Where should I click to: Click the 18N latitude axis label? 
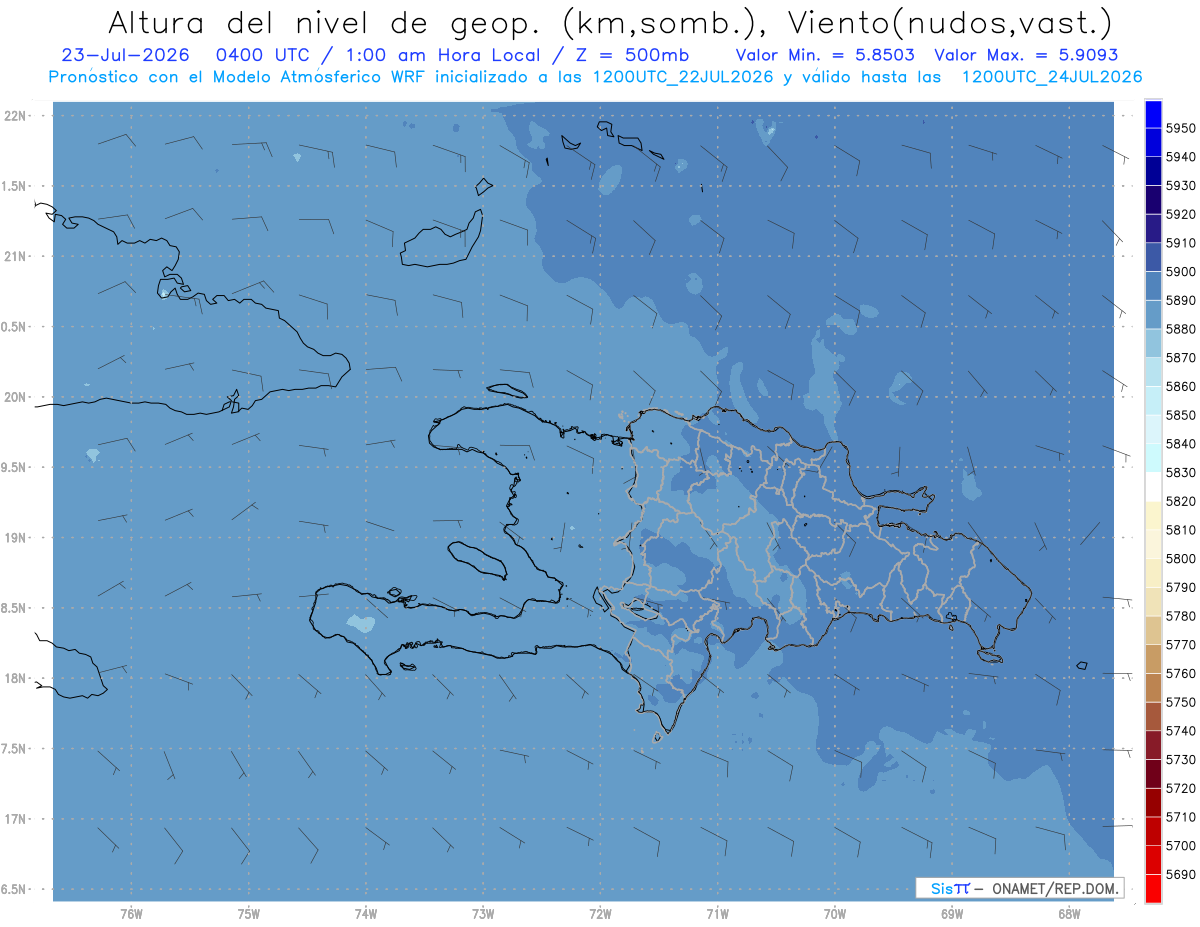[17, 678]
